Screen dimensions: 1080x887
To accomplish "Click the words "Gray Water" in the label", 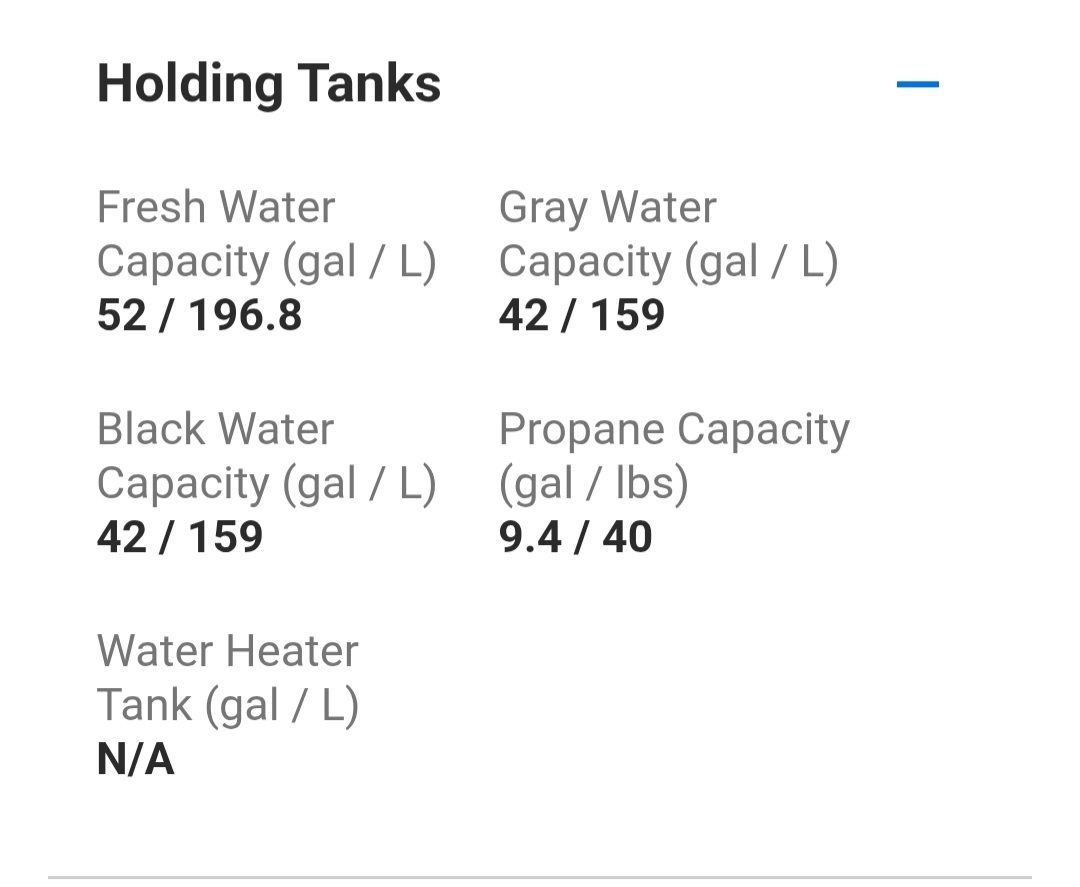I will coord(607,208).
